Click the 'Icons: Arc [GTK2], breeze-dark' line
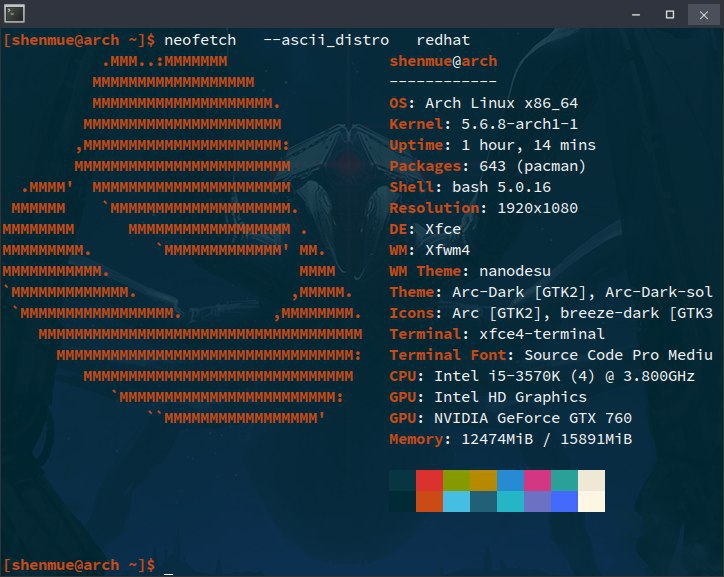 click(x=551, y=313)
